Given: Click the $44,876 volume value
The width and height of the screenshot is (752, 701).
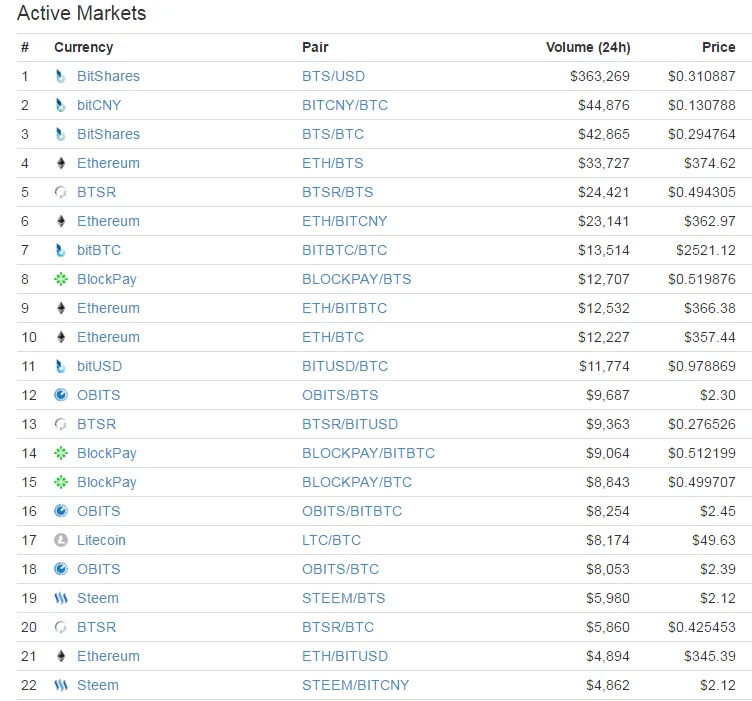Looking at the screenshot, I should pos(603,105).
